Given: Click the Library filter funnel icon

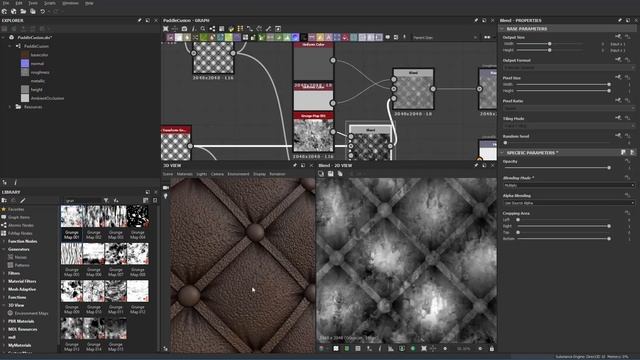Looking at the screenshot, I should point(106,200).
